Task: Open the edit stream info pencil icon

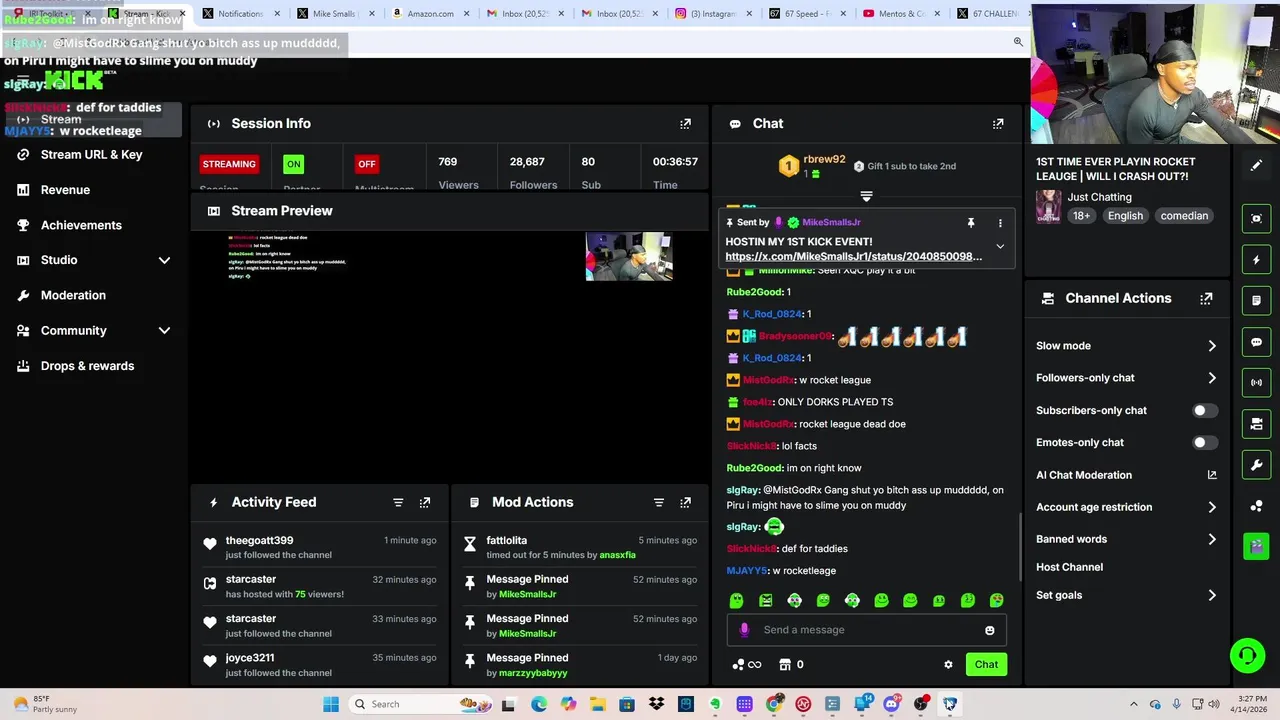Action: (1256, 166)
